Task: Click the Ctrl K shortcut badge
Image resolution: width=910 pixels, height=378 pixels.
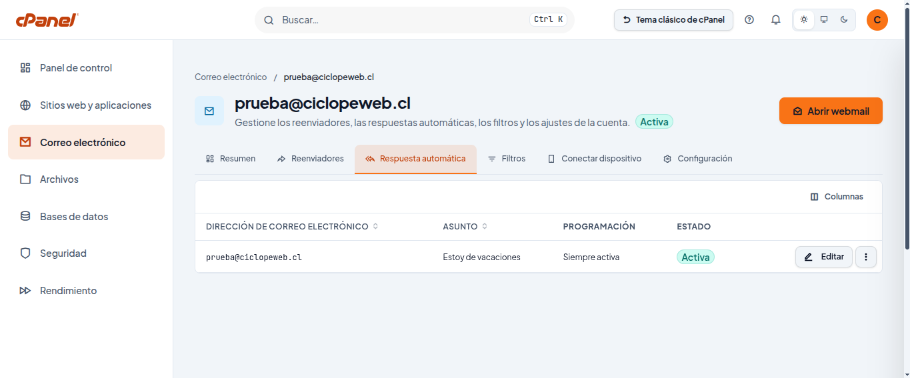Action: 548,20
